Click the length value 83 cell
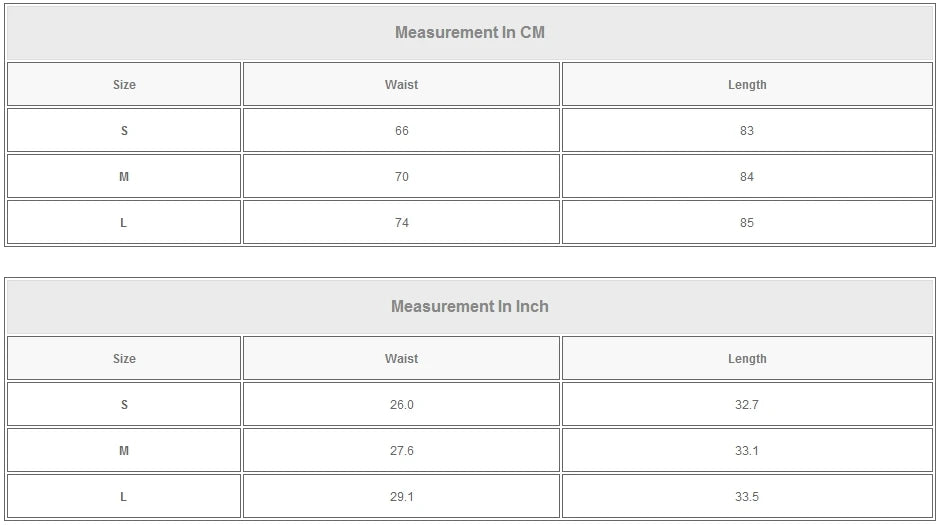This screenshot has height=525, width=942. (747, 131)
